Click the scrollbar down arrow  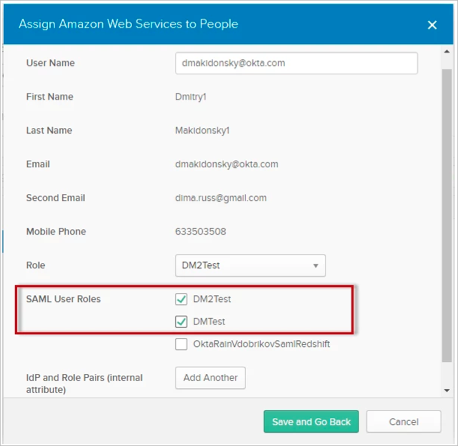click(x=447, y=390)
